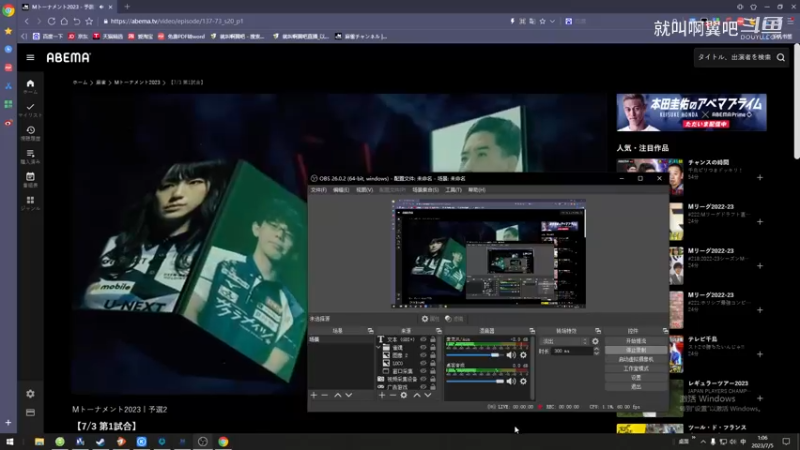Toggle visibility of the 文本 (GDI+) source
This screenshot has height=450, width=800.
[x=423, y=339]
